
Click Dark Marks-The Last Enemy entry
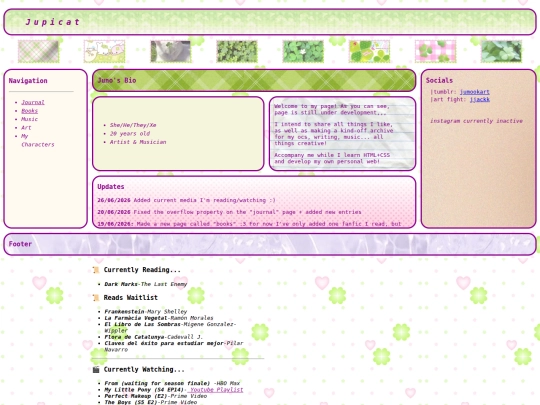tap(146, 284)
